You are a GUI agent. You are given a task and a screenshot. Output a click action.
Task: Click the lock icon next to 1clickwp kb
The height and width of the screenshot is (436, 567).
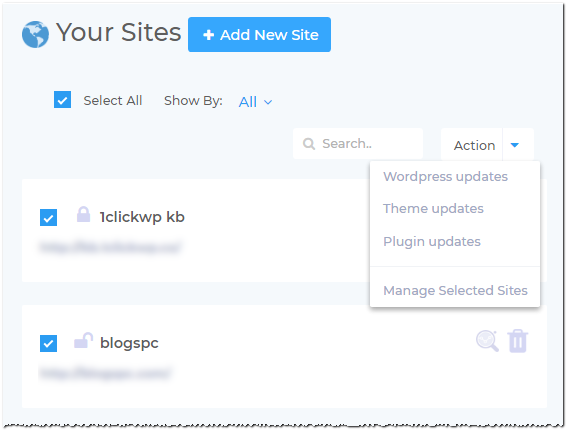pos(84,214)
